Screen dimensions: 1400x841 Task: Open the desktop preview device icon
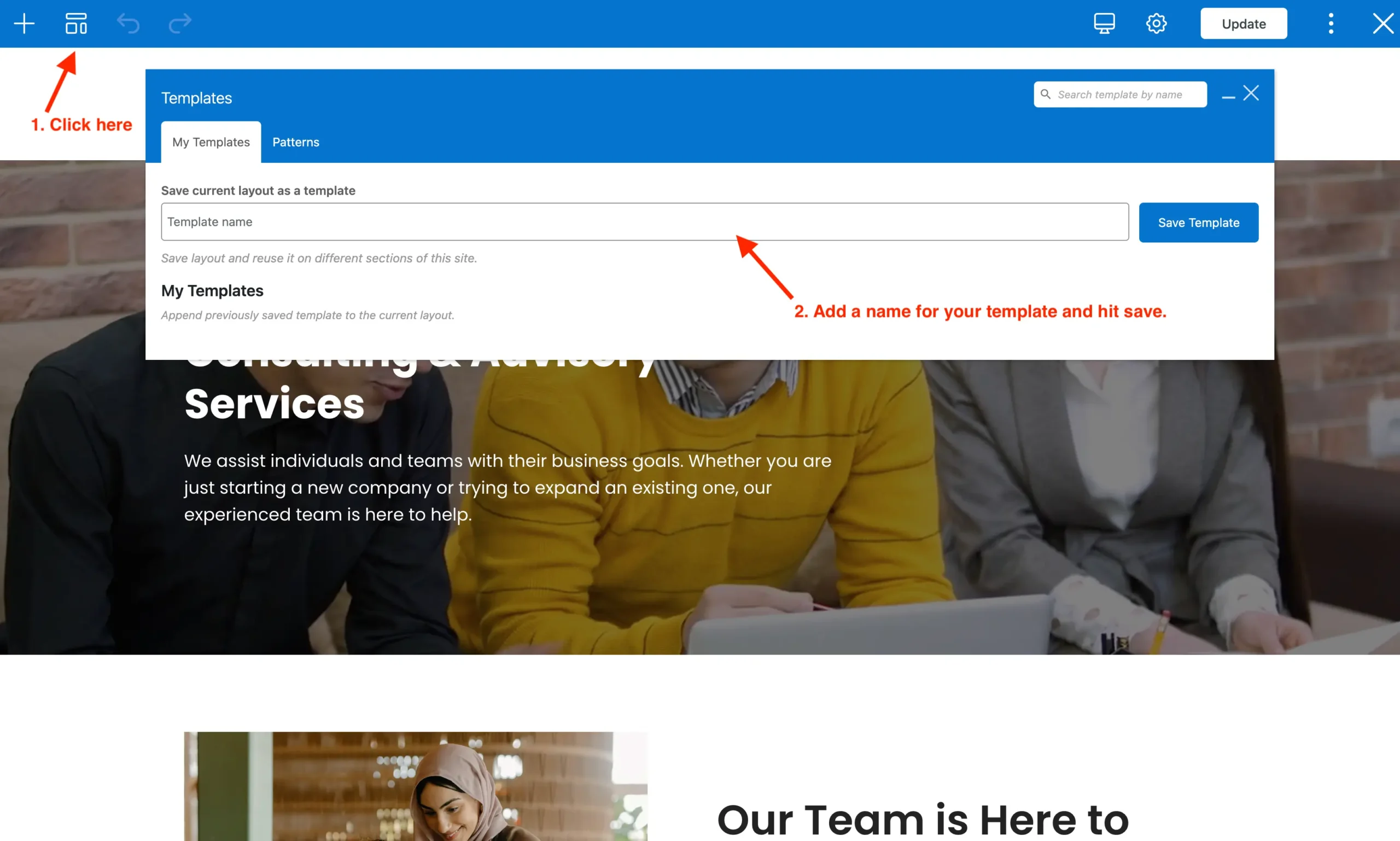(x=1104, y=24)
